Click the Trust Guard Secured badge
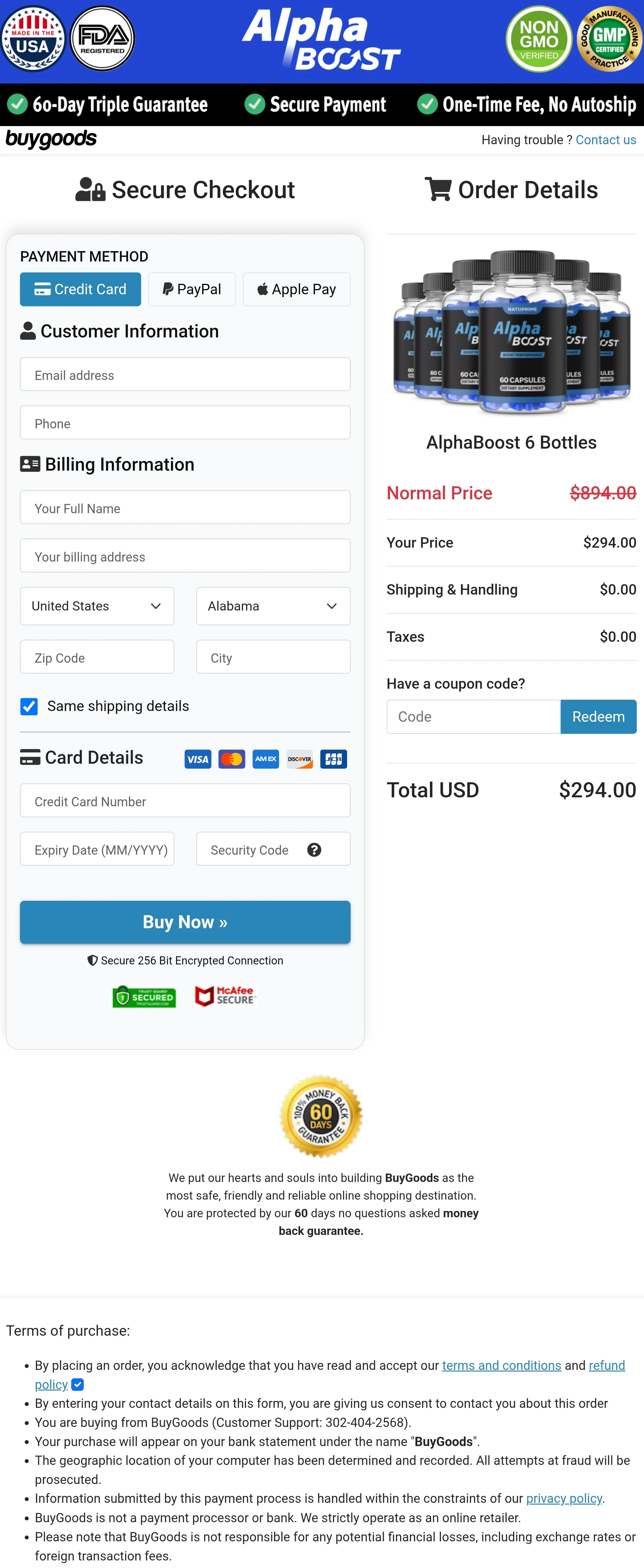 144,996
